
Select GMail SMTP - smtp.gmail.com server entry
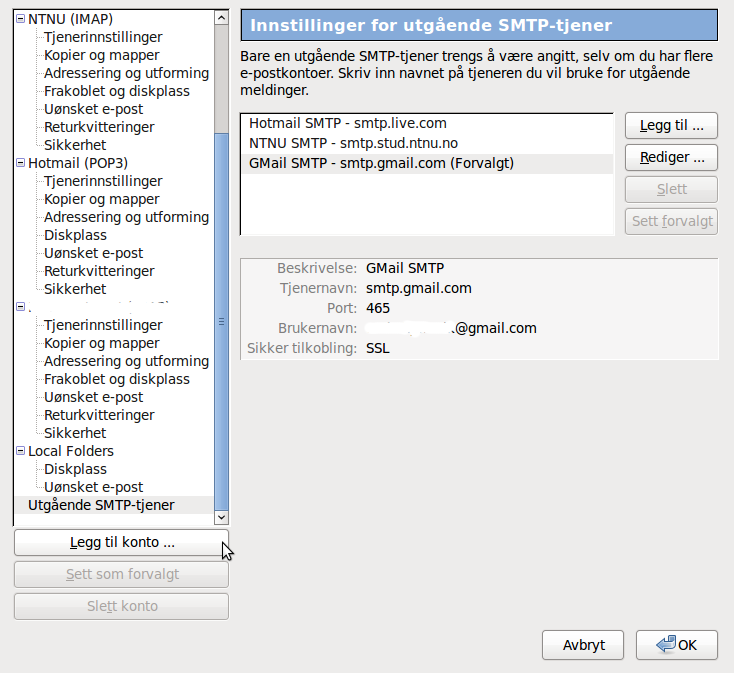point(427,163)
